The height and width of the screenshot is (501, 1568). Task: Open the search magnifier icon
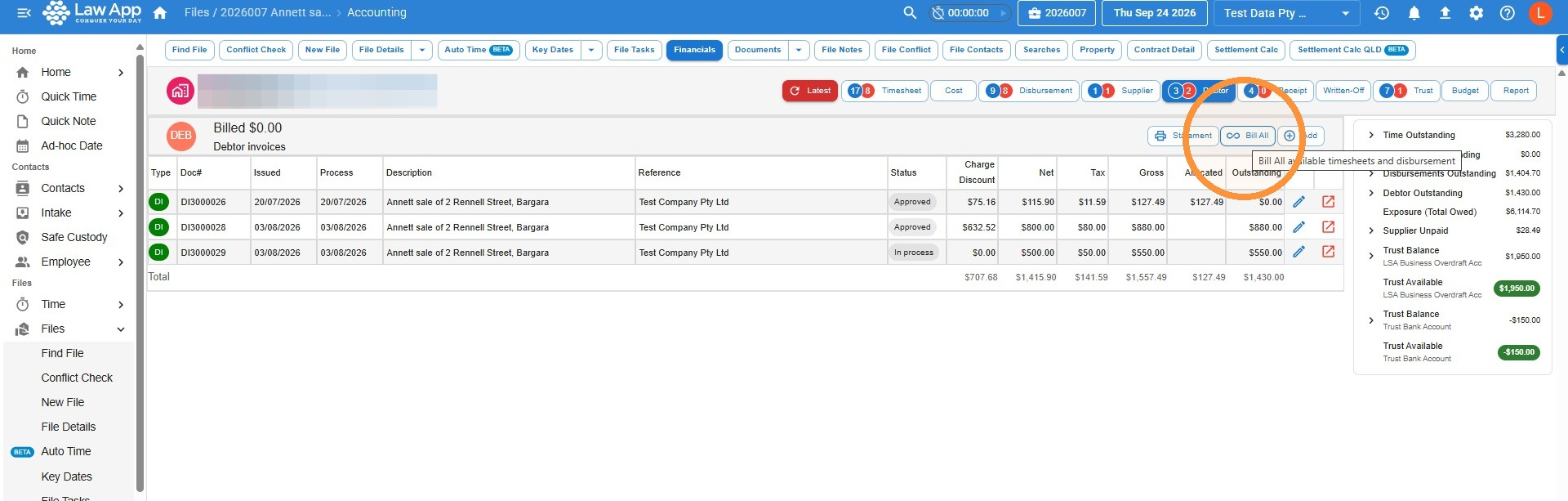pyautogui.click(x=910, y=13)
